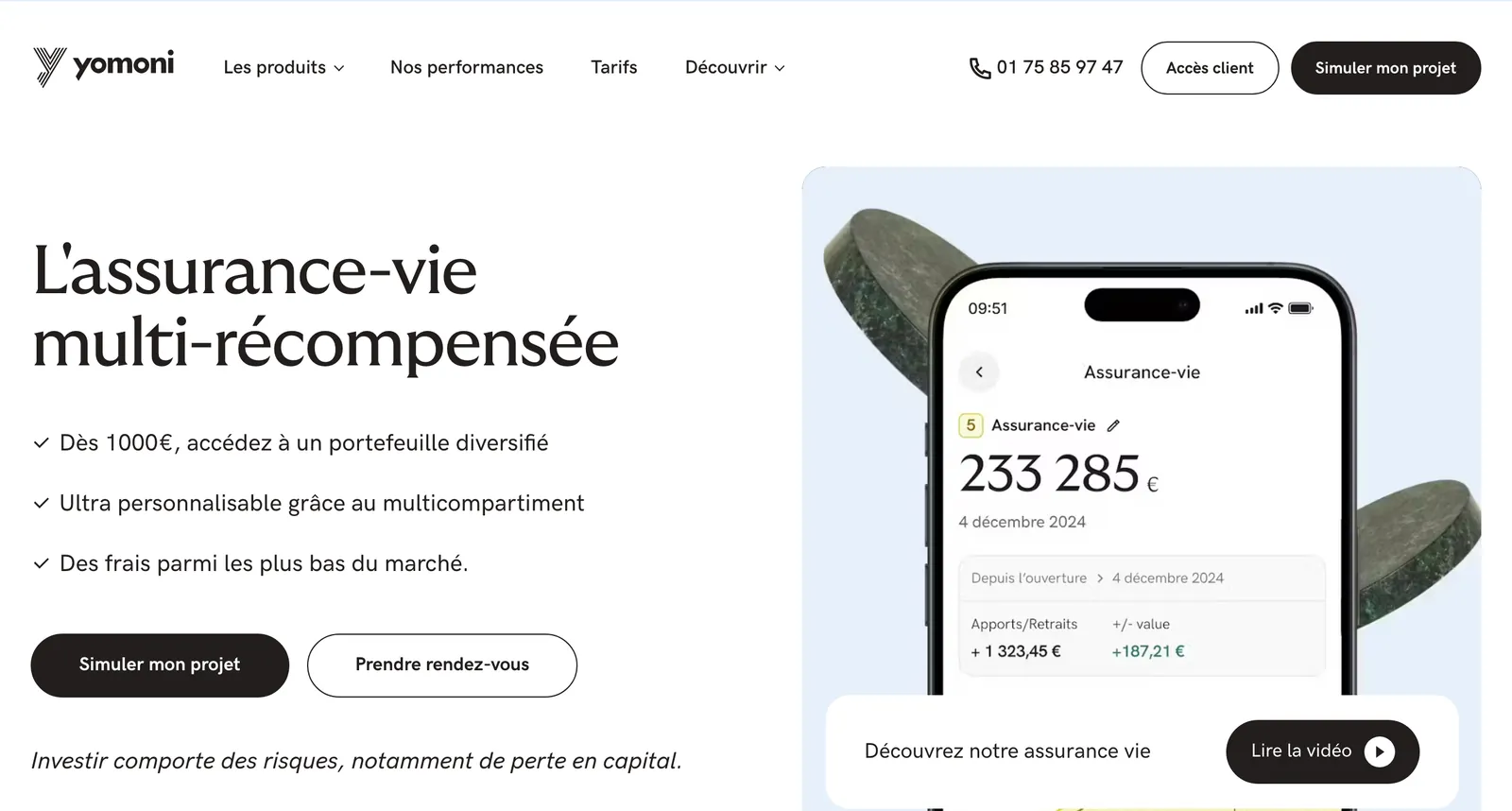Viewport: 1512px width, 811px height.
Task: Click the phone handset icon
Action: coord(980,68)
